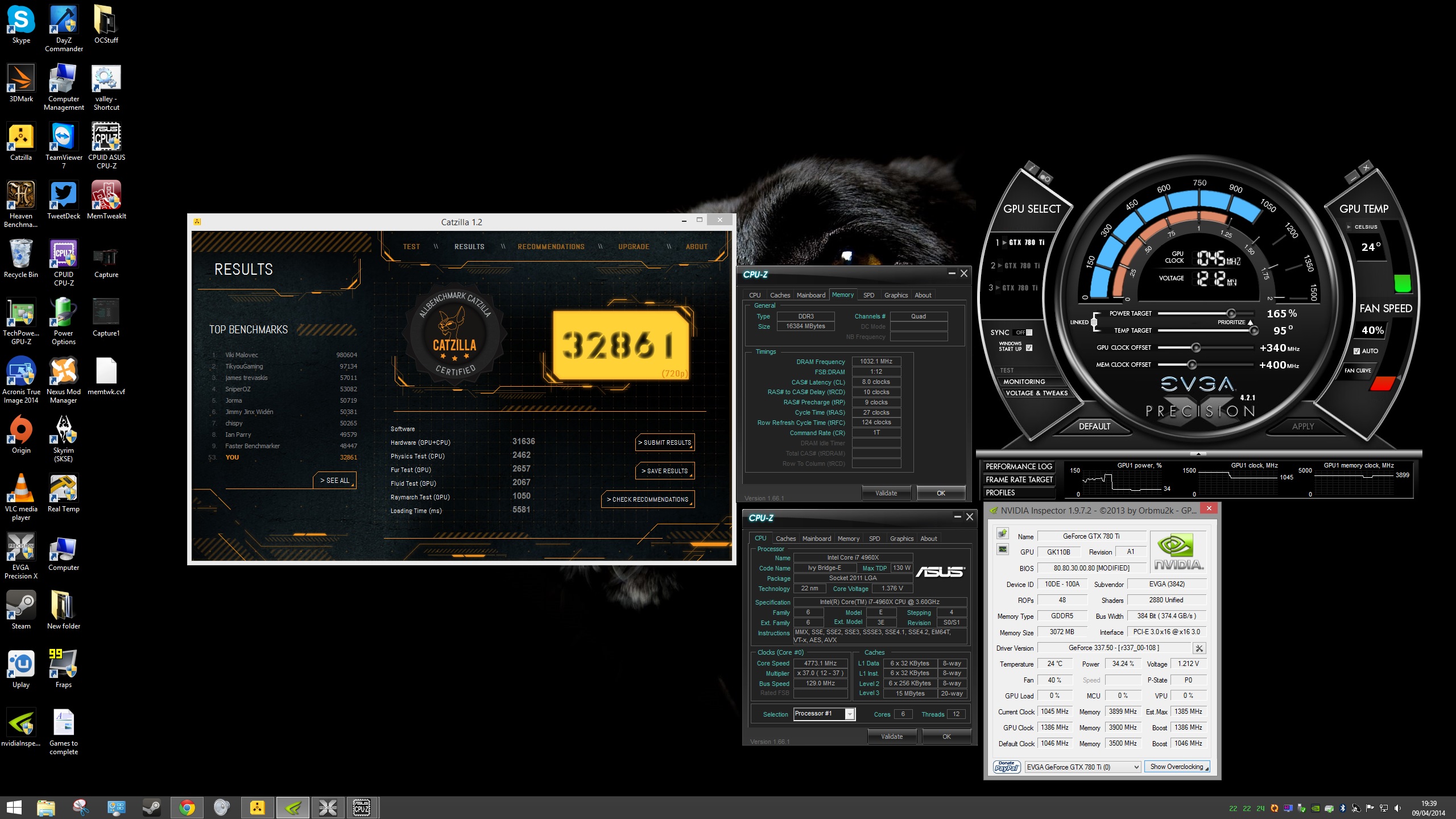Viewport: 1456px width, 819px height.
Task: Open PROFILES in EVGA Precision
Action: click(x=1019, y=493)
